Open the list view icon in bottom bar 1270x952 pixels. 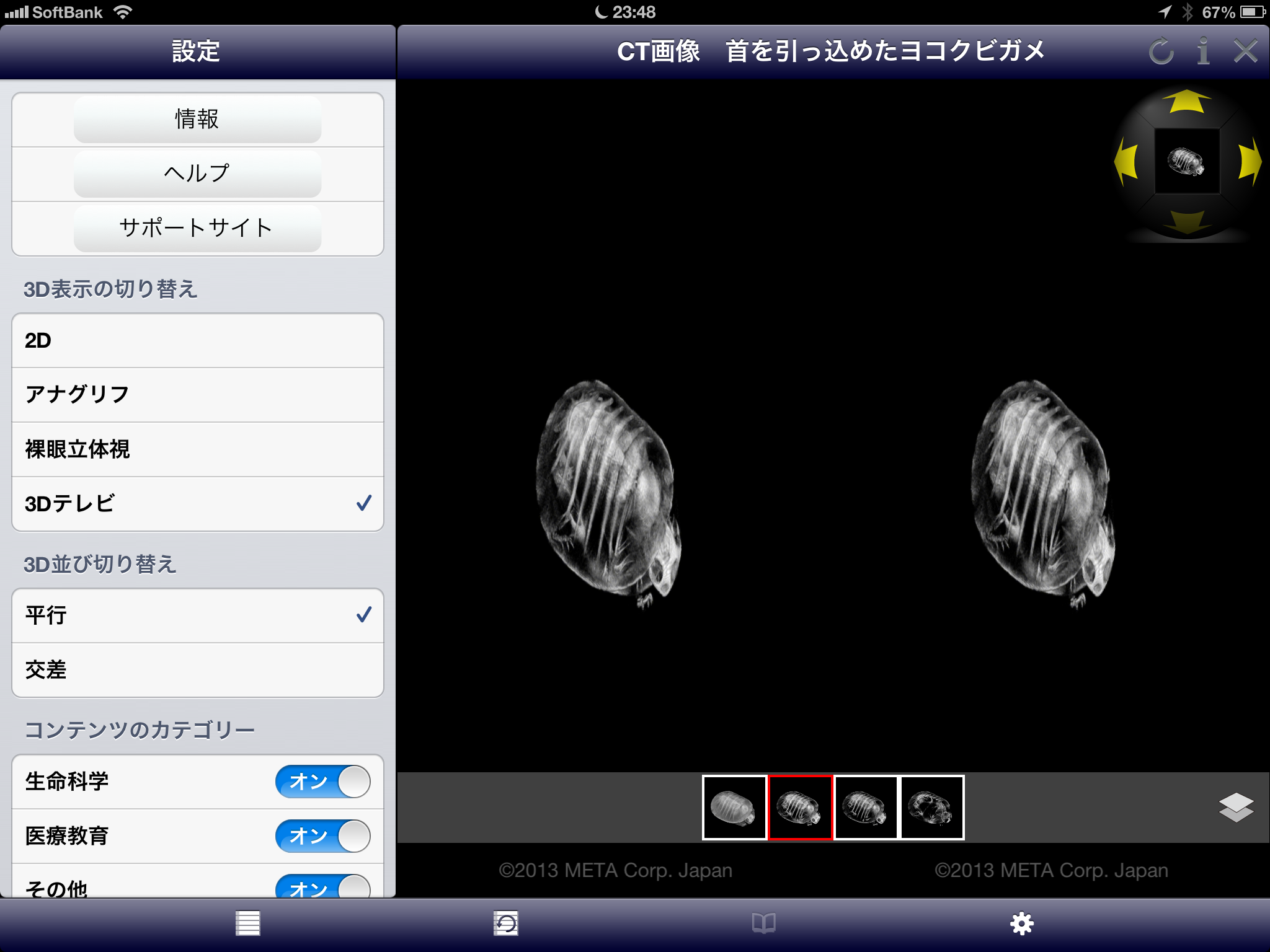[x=247, y=923]
